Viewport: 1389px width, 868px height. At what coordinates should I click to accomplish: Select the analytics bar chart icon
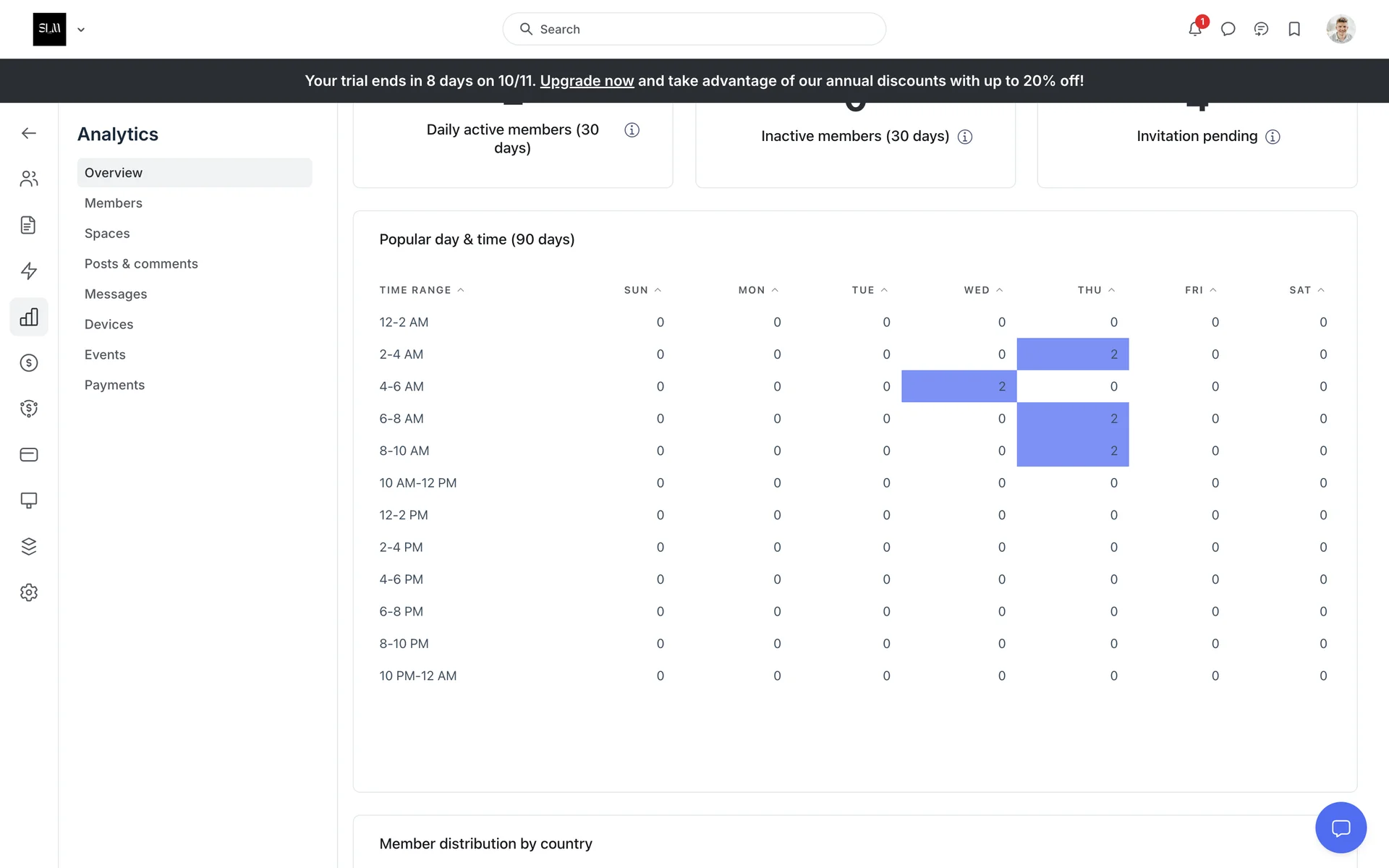tap(29, 317)
